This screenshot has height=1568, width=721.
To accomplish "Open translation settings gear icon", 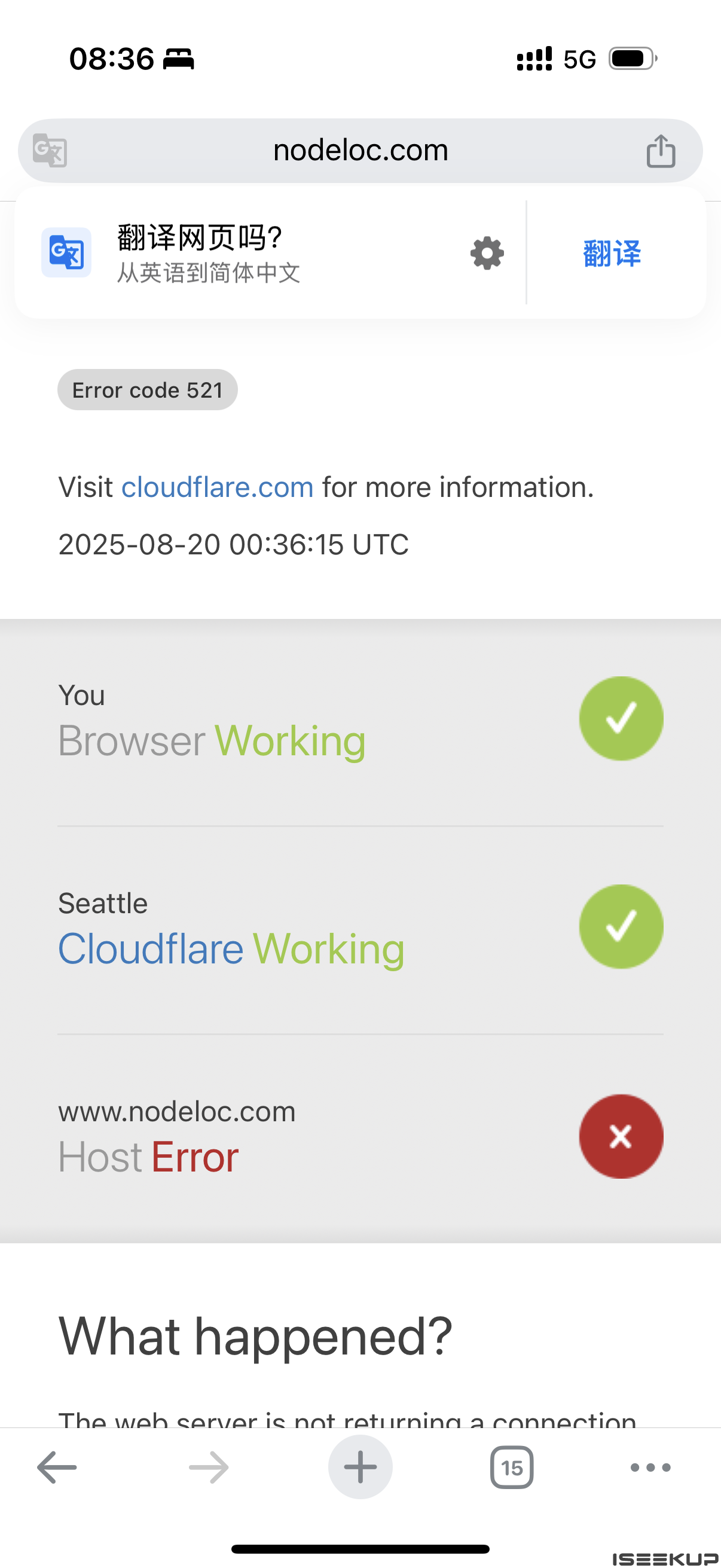I will (x=487, y=253).
